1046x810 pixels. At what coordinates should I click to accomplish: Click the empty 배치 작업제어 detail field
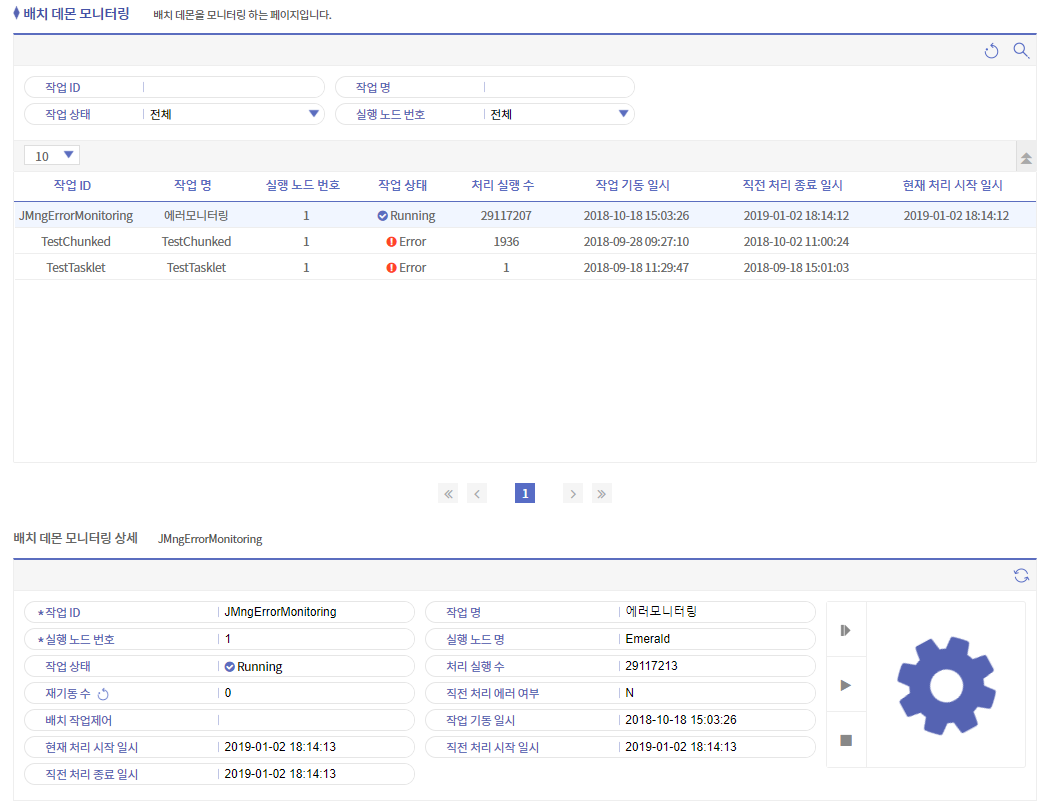(x=219, y=721)
